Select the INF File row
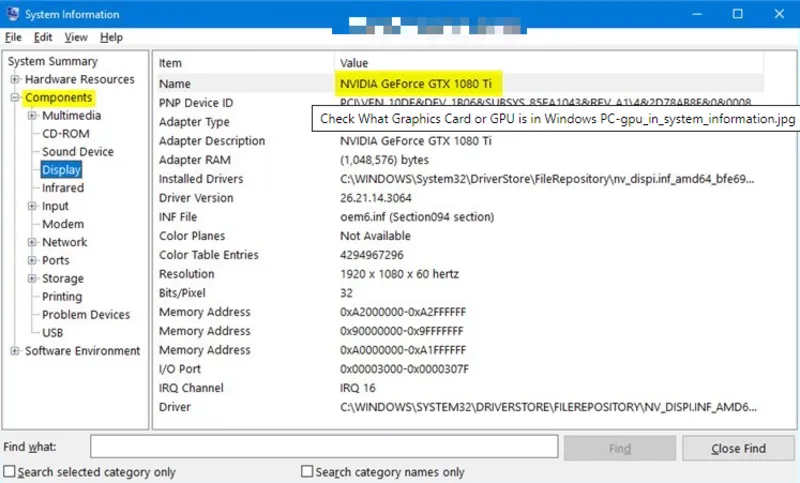 459,217
